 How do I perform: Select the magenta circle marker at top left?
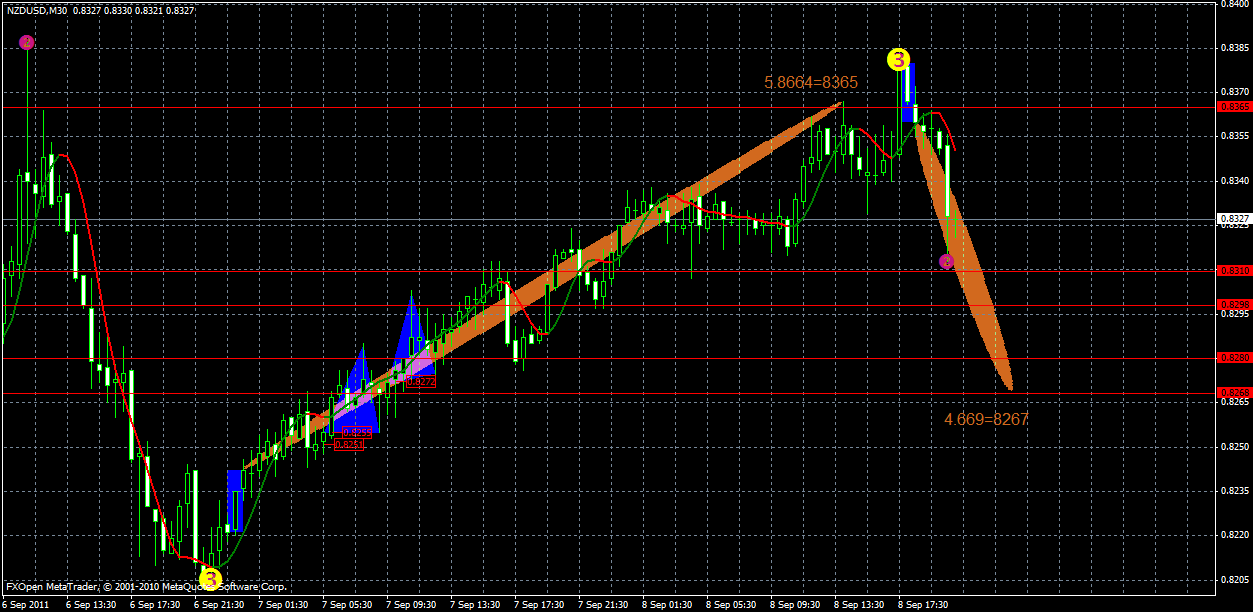pyautogui.click(x=25, y=42)
